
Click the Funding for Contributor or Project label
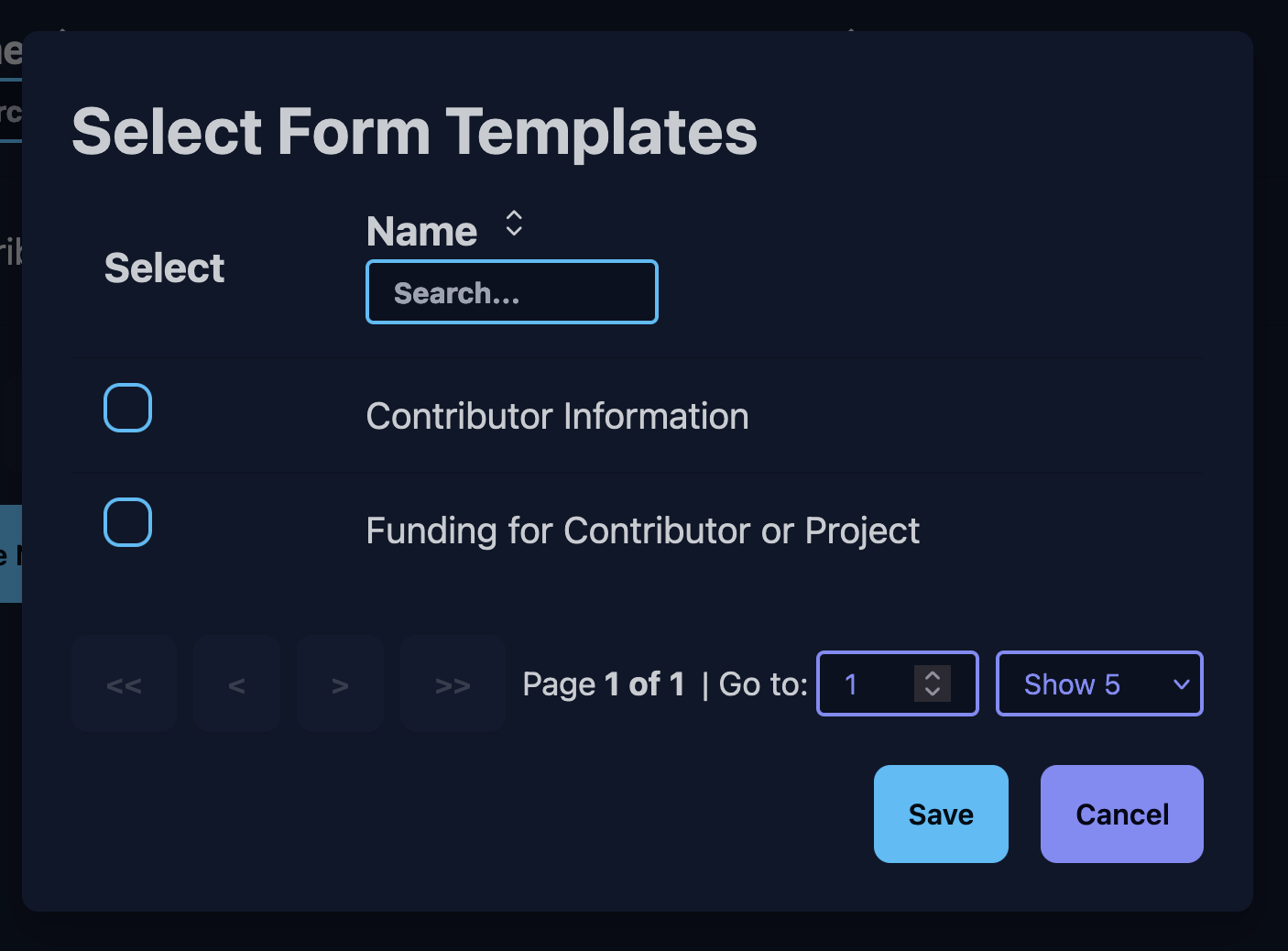pos(642,530)
